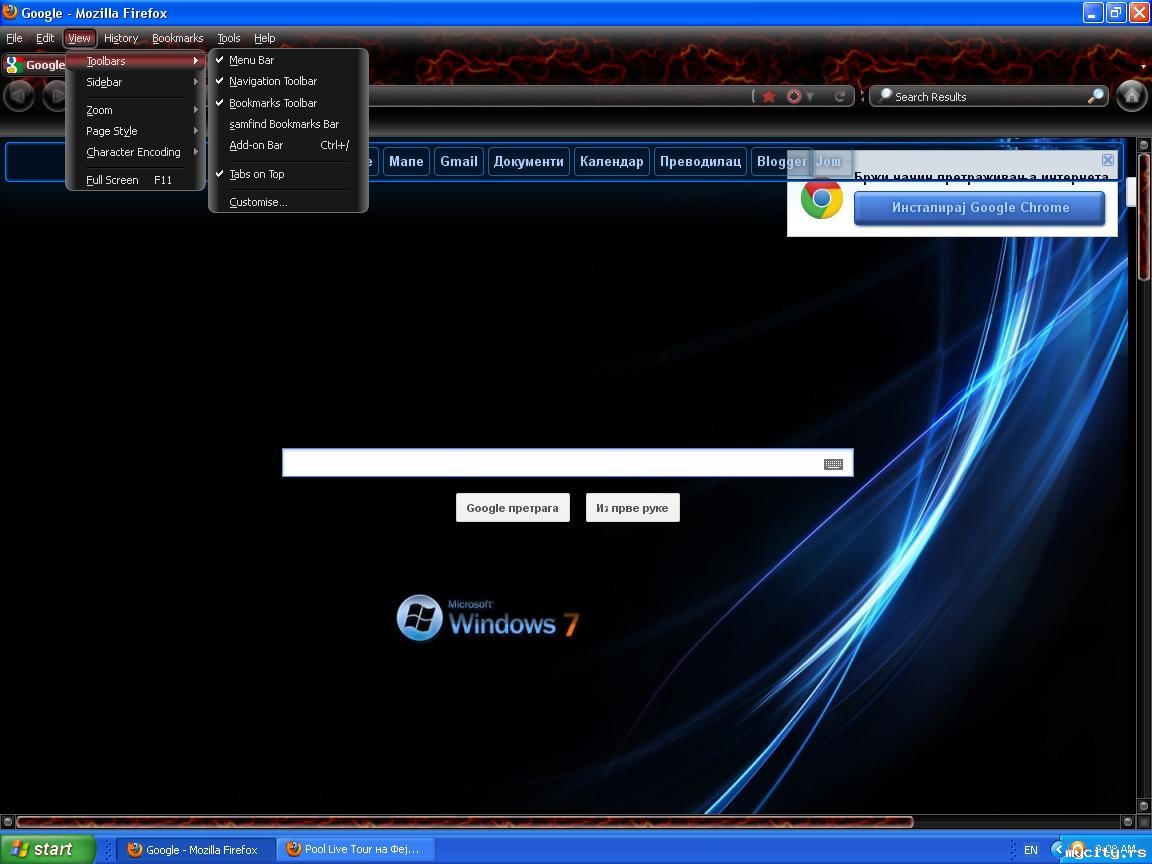Screen dimensions: 1152x864
Task: Click the Back navigation arrow button
Action: click(18, 96)
